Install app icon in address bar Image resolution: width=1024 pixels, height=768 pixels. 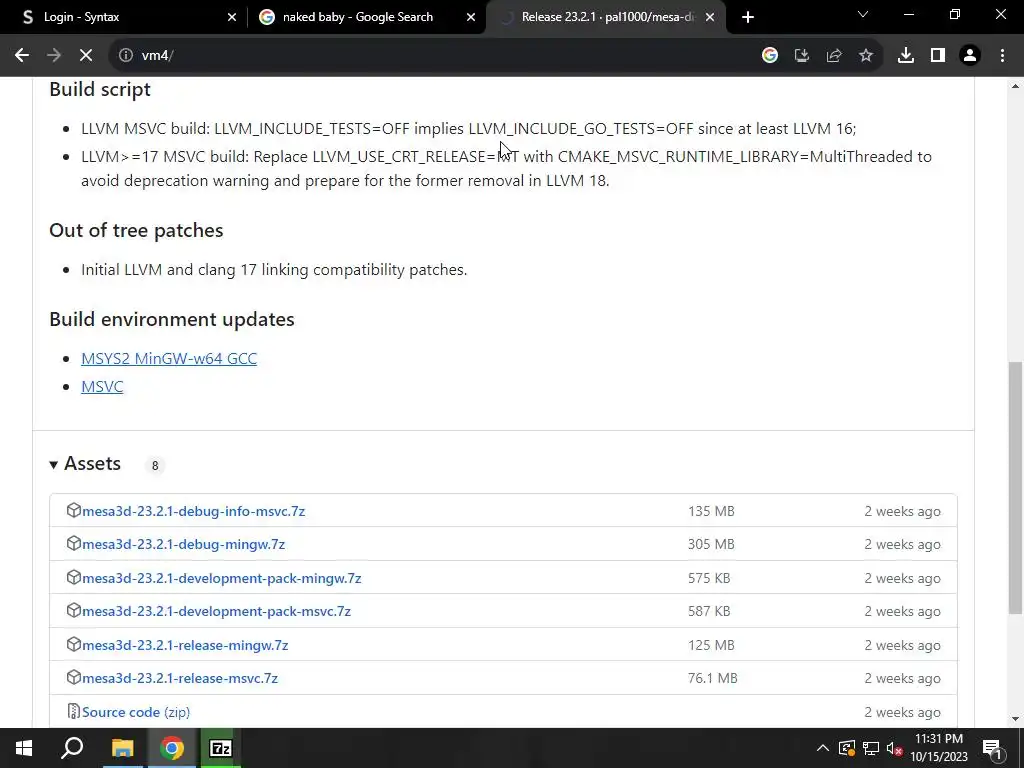[x=802, y=56]
